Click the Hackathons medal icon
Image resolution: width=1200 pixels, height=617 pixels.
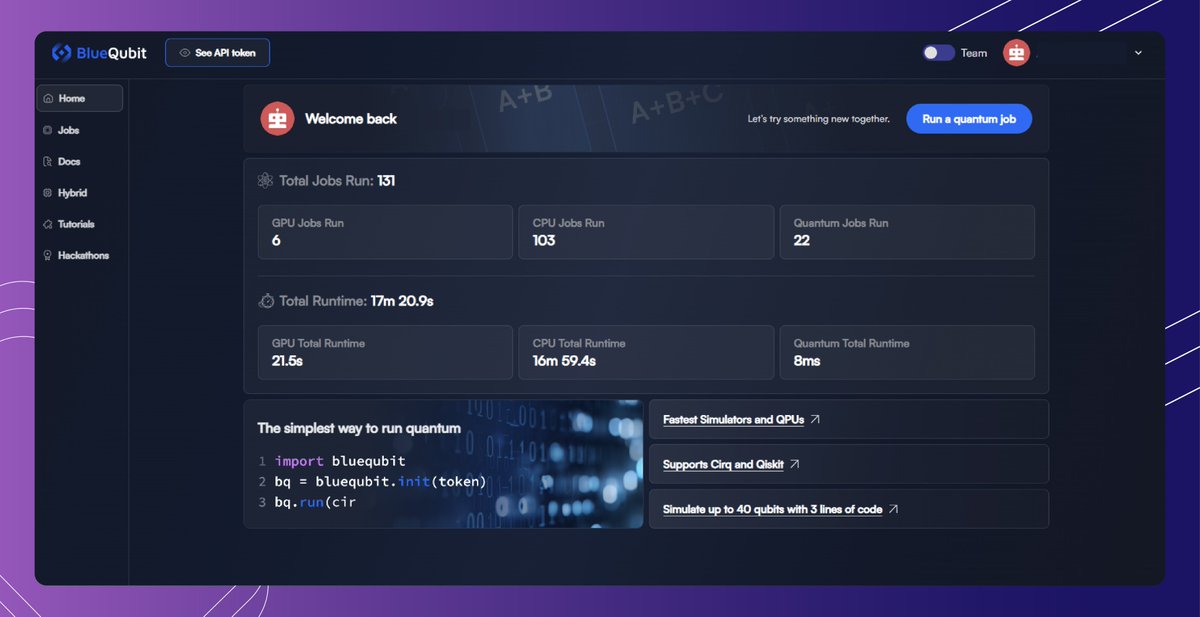pos(46,255)
